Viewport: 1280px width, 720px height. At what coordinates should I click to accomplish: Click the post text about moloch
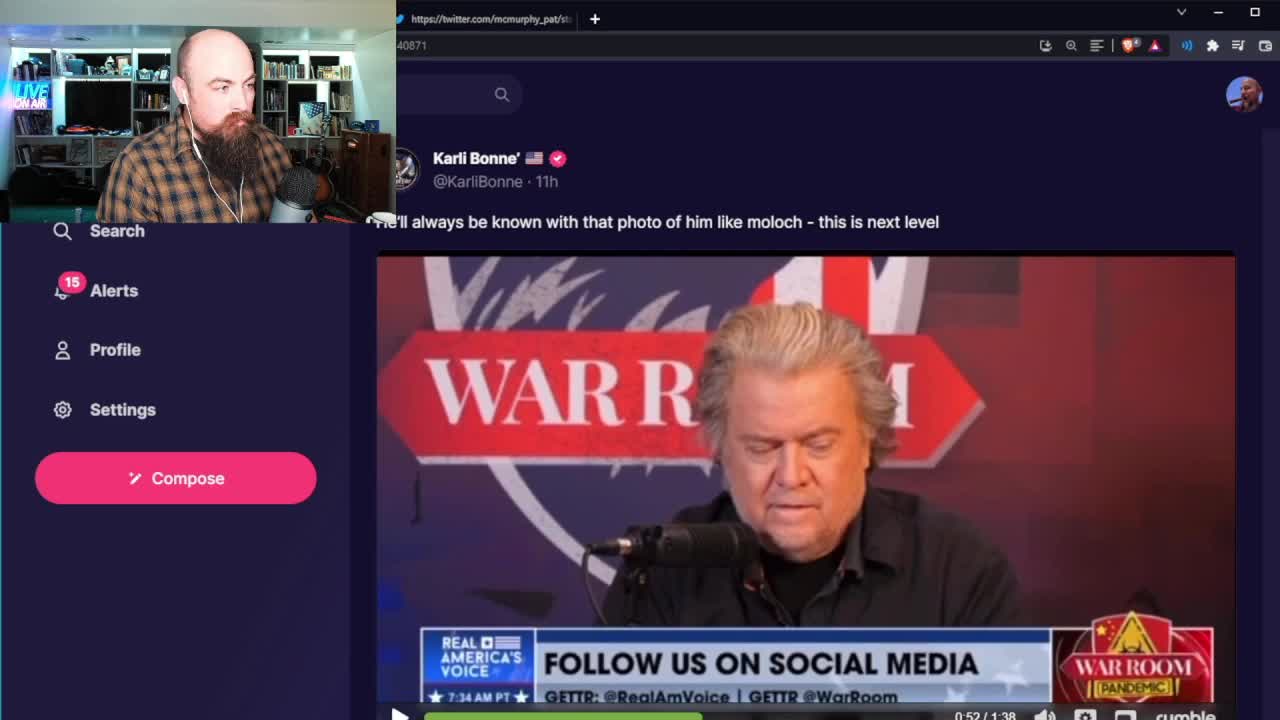[657, 222]
